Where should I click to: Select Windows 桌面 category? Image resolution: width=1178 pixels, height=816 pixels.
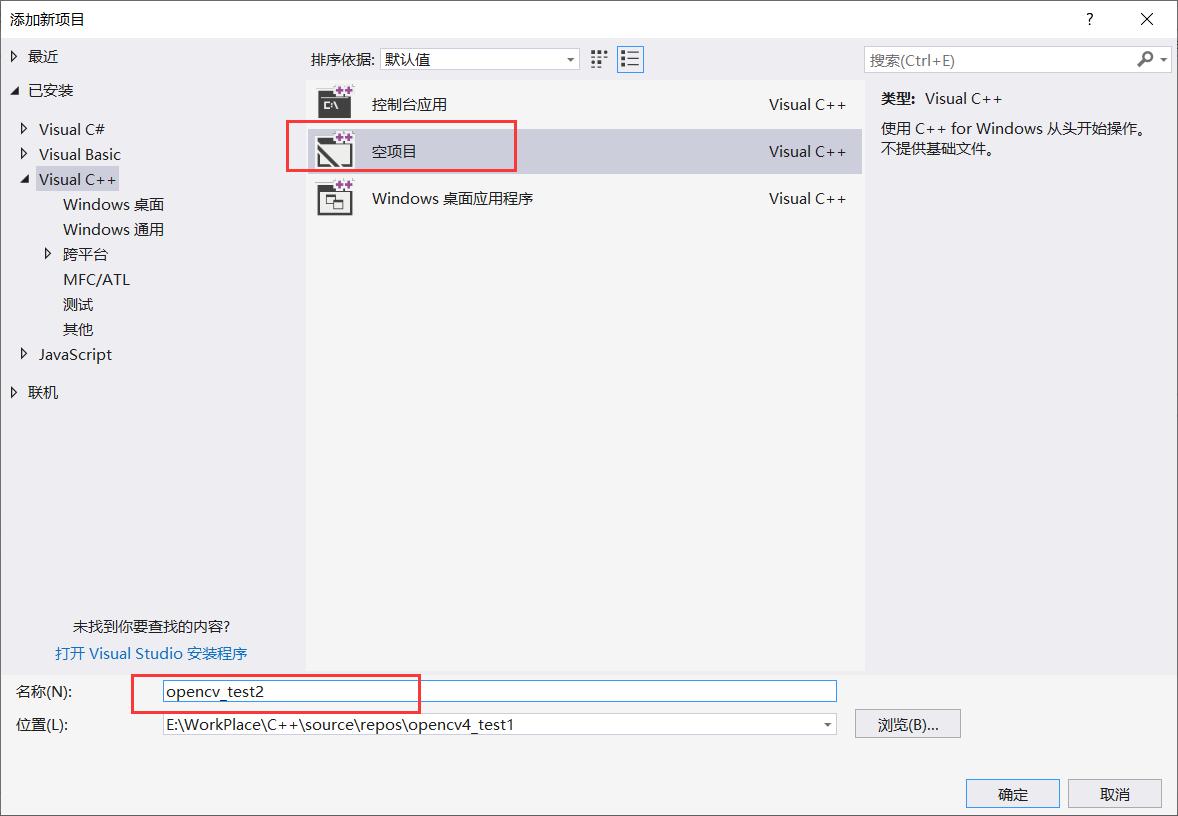point(113,204)
